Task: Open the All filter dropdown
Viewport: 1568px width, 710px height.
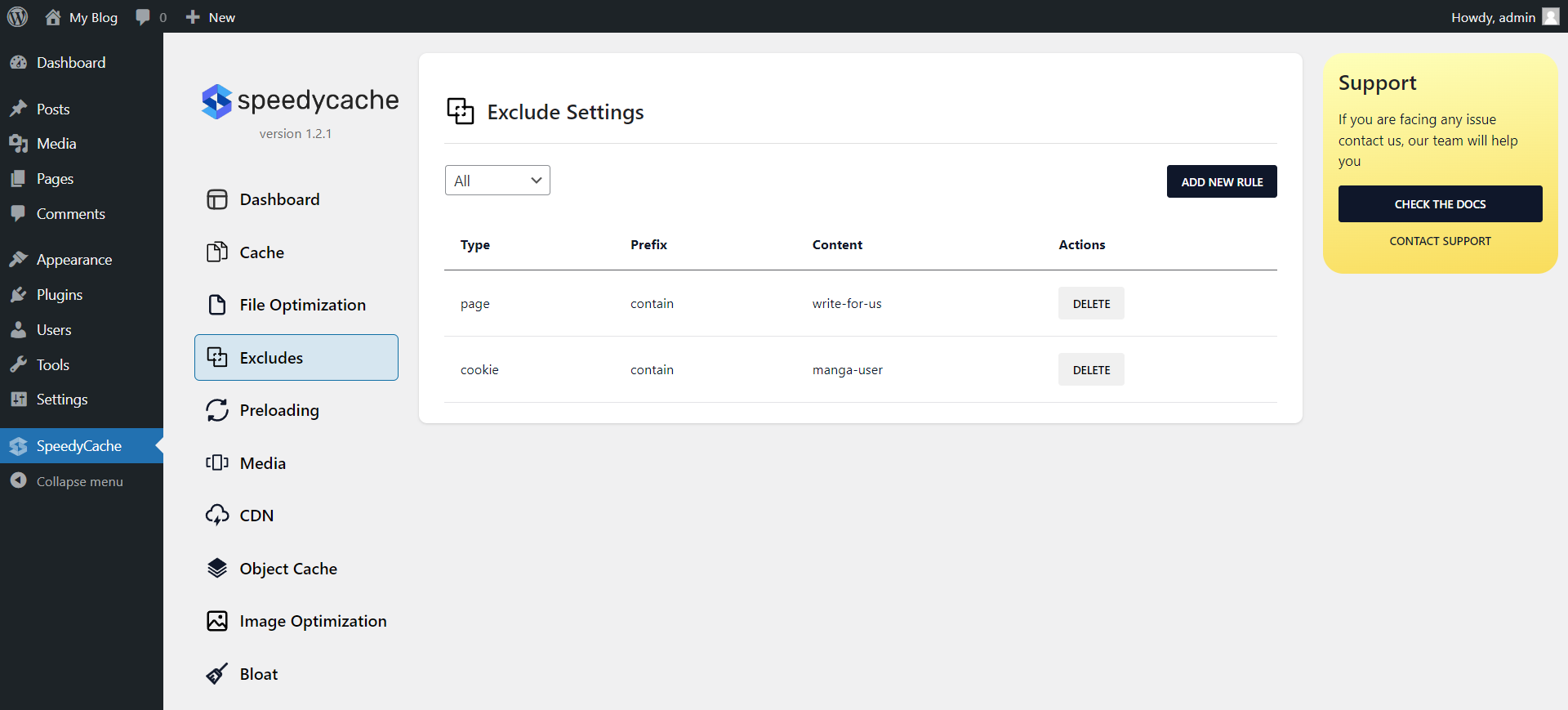Action: 497,181
